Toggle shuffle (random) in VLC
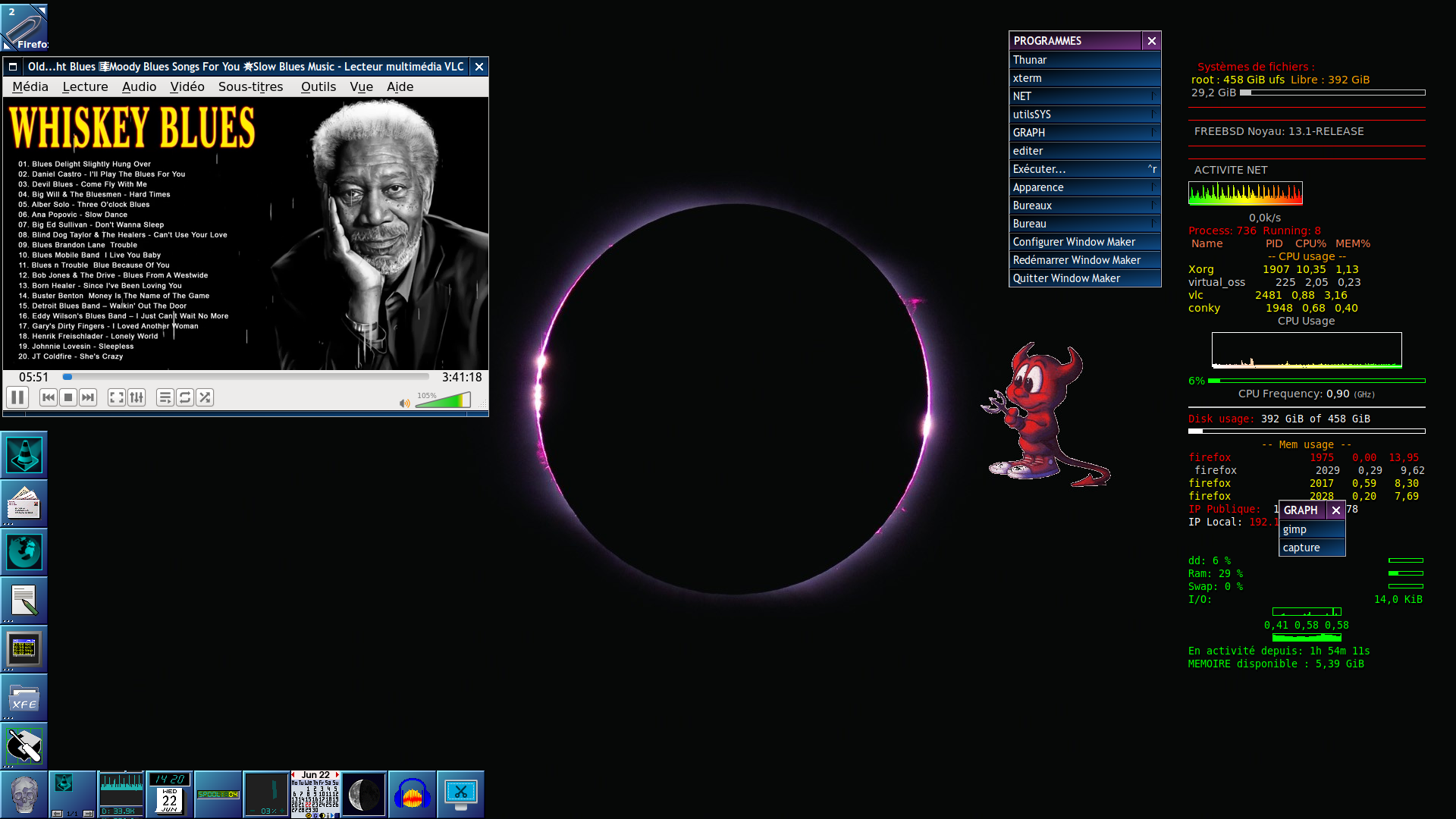This screenshot has height=819, width=1456. click(x=205, y=397)
